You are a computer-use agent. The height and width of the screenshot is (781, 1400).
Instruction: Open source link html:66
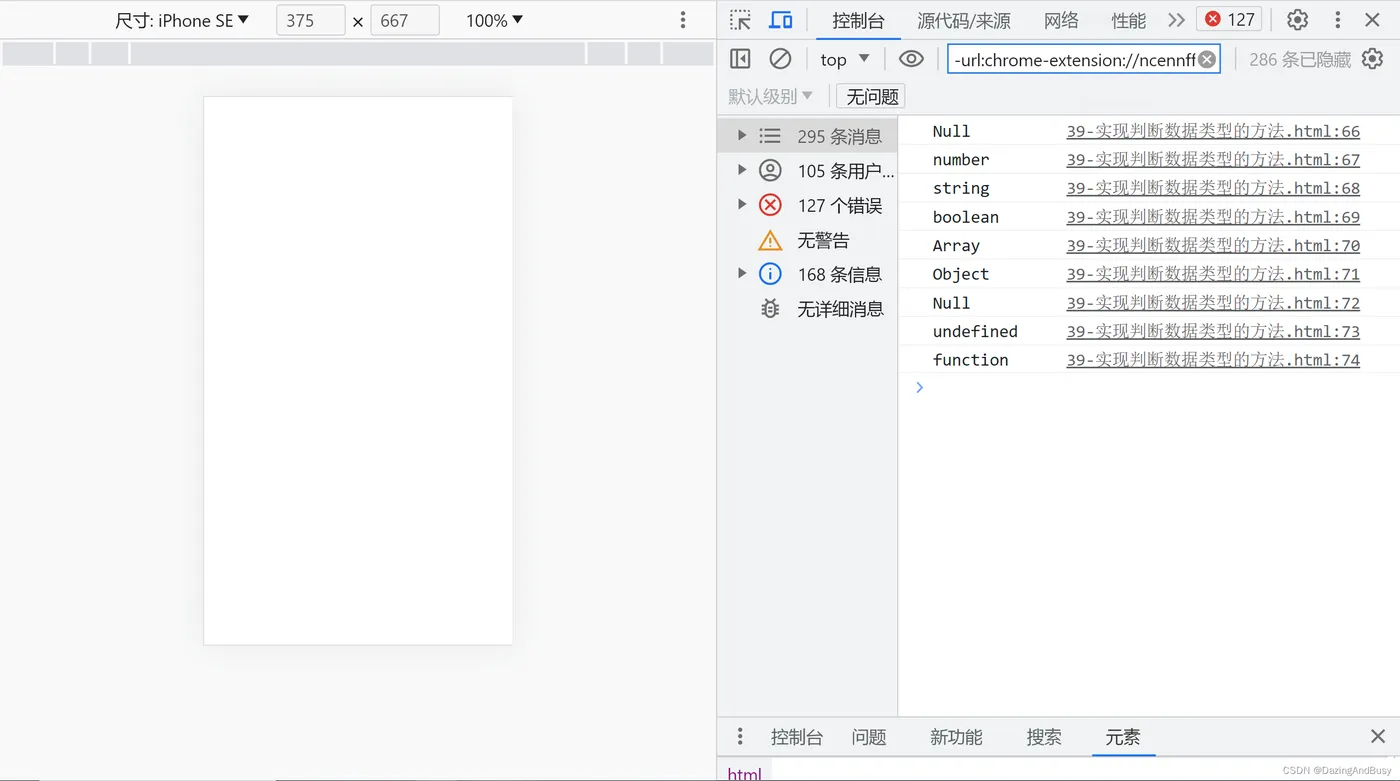click(x=1213, y=131)
